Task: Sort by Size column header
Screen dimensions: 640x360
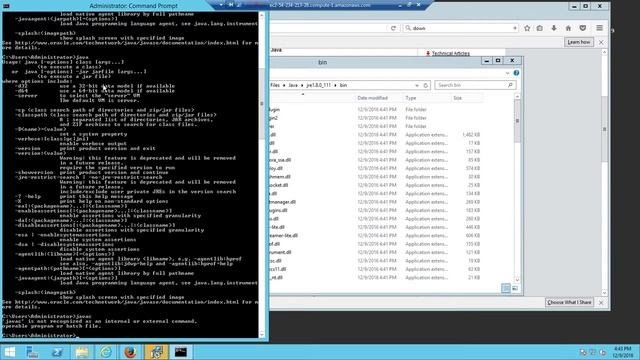Action: point(458,98)
